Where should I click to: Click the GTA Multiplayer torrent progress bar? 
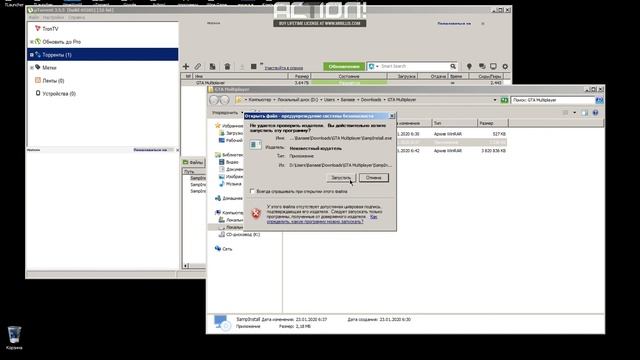(349, 83)
